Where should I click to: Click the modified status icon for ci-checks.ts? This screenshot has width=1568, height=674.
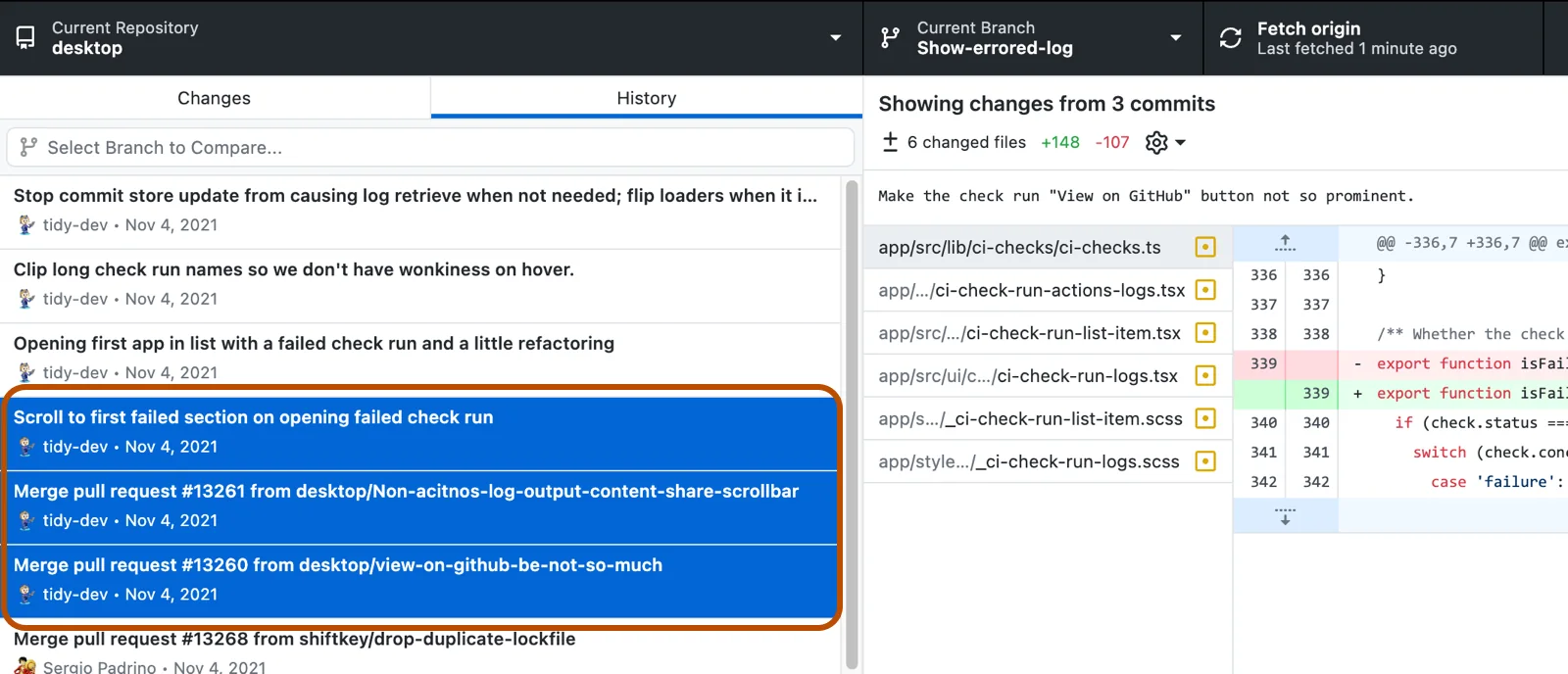click(x=1206, y=247)
